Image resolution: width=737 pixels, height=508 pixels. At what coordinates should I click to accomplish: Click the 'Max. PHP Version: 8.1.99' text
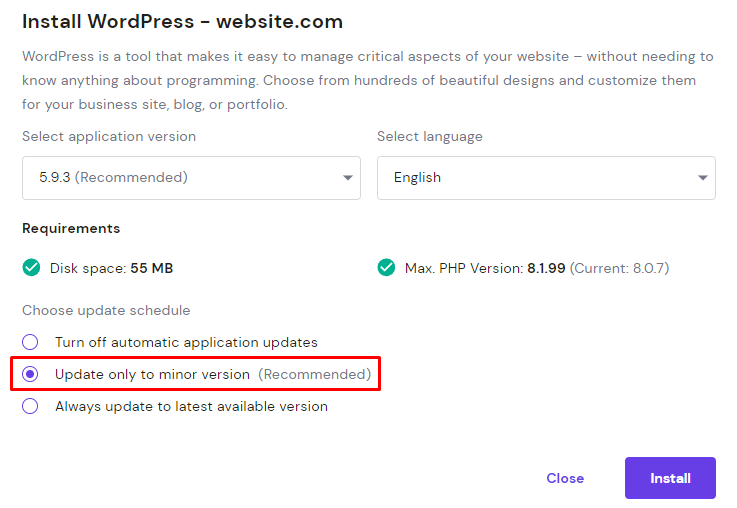click(485, 268)
